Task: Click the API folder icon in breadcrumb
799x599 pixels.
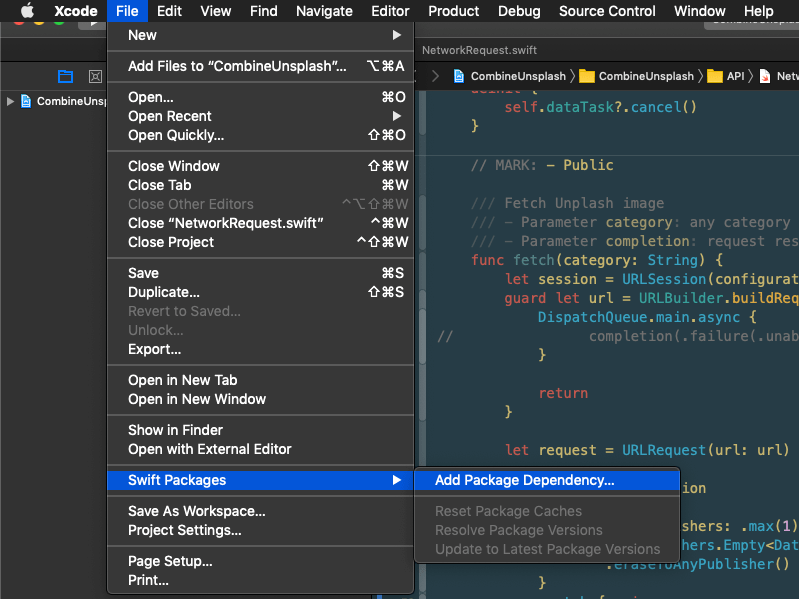Action: [x=715, y=76]
